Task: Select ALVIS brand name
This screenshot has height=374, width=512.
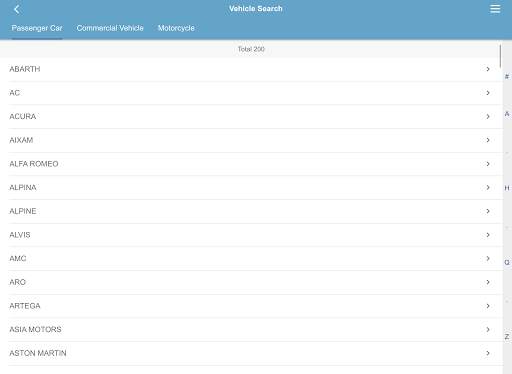Action: [x=20, y=235]
